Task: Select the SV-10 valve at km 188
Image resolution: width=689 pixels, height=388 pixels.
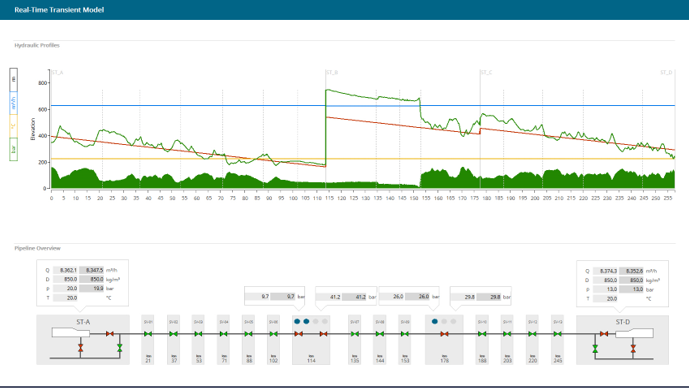Action: [482, 334]
